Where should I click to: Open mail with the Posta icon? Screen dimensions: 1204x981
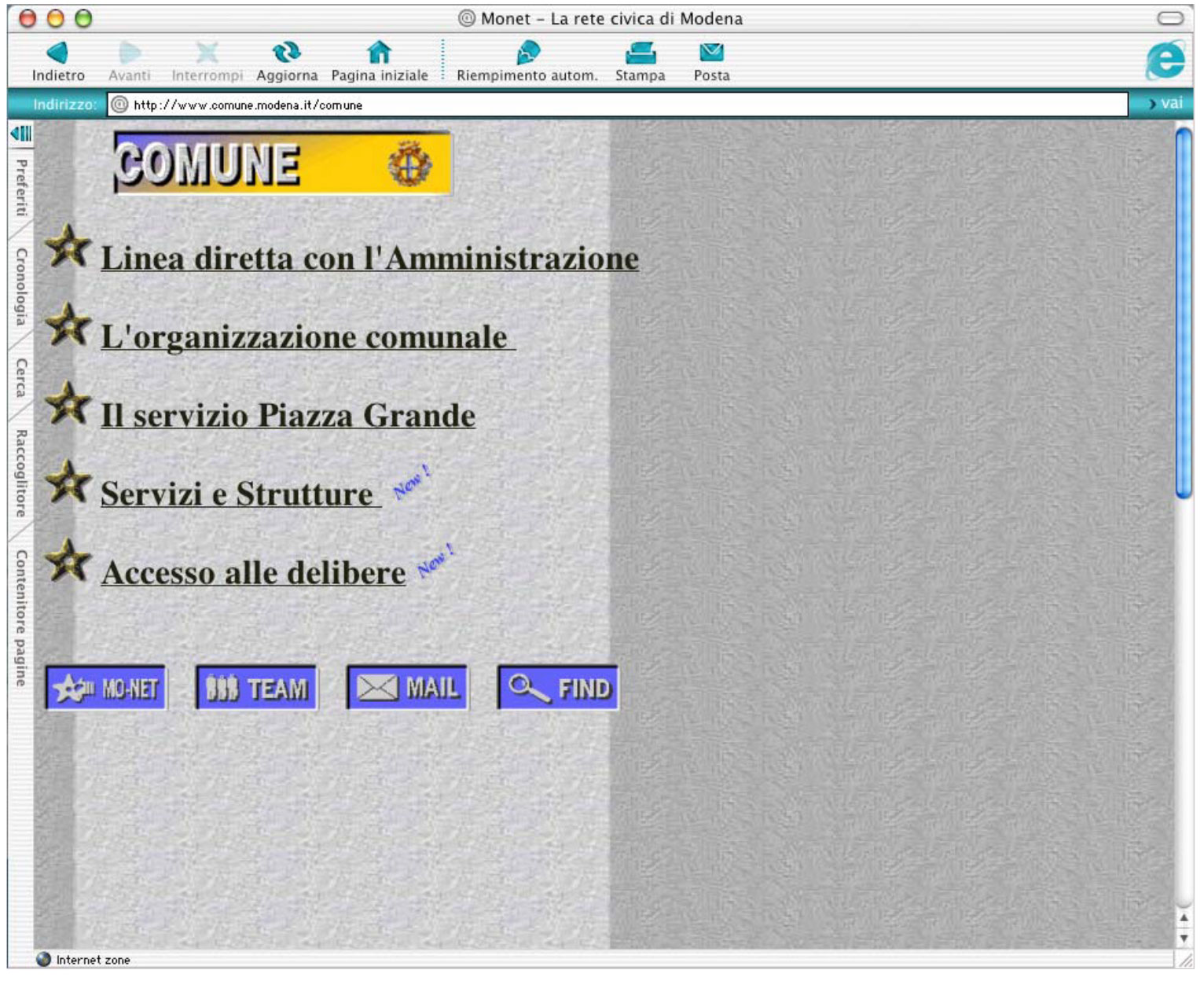pos(711,52)
